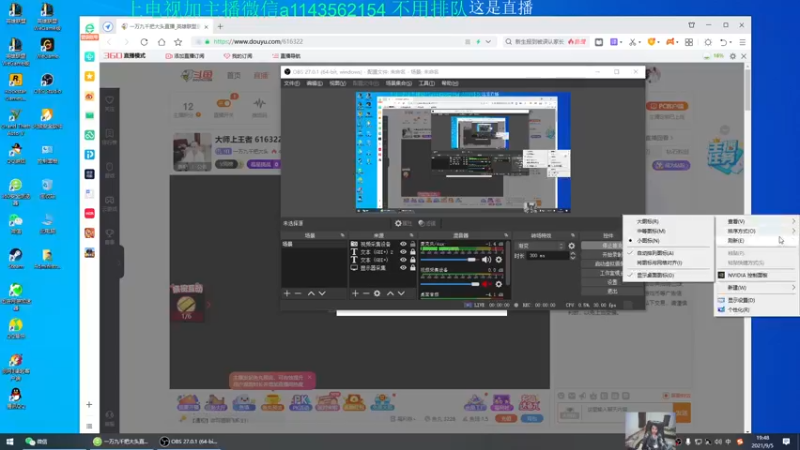Go to the browser home page icon
Screen dimensions: 800x450
pos(161,42)
